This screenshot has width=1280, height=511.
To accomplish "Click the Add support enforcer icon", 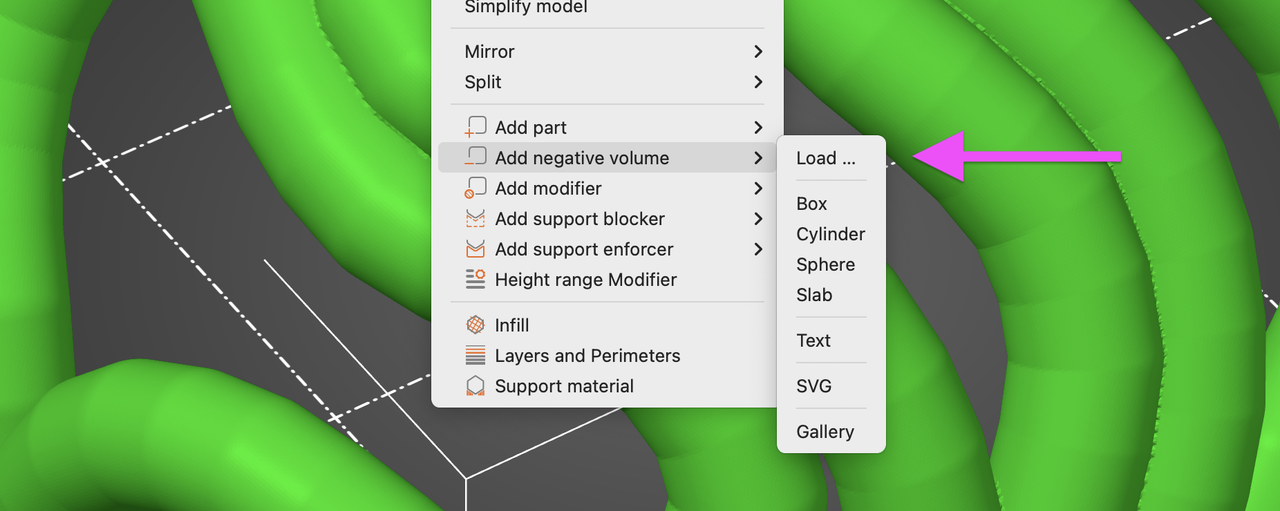I will point(476,249).
